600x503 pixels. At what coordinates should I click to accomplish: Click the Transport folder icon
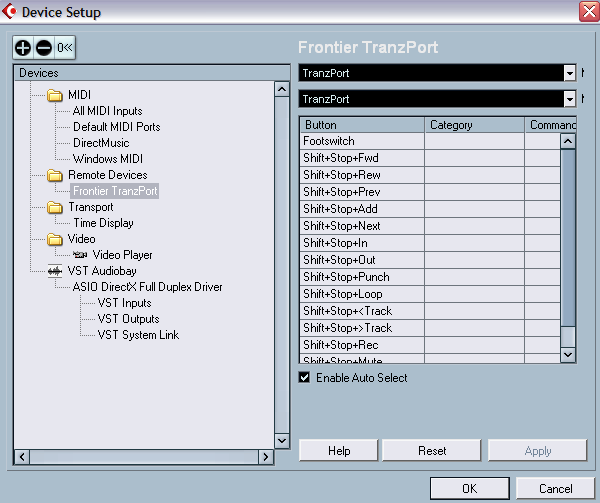point(55,208)
